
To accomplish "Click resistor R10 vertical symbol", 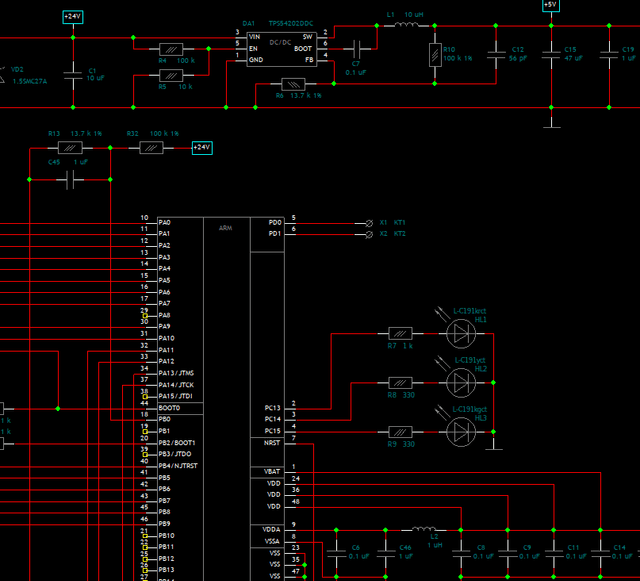I will pos(435,55).
